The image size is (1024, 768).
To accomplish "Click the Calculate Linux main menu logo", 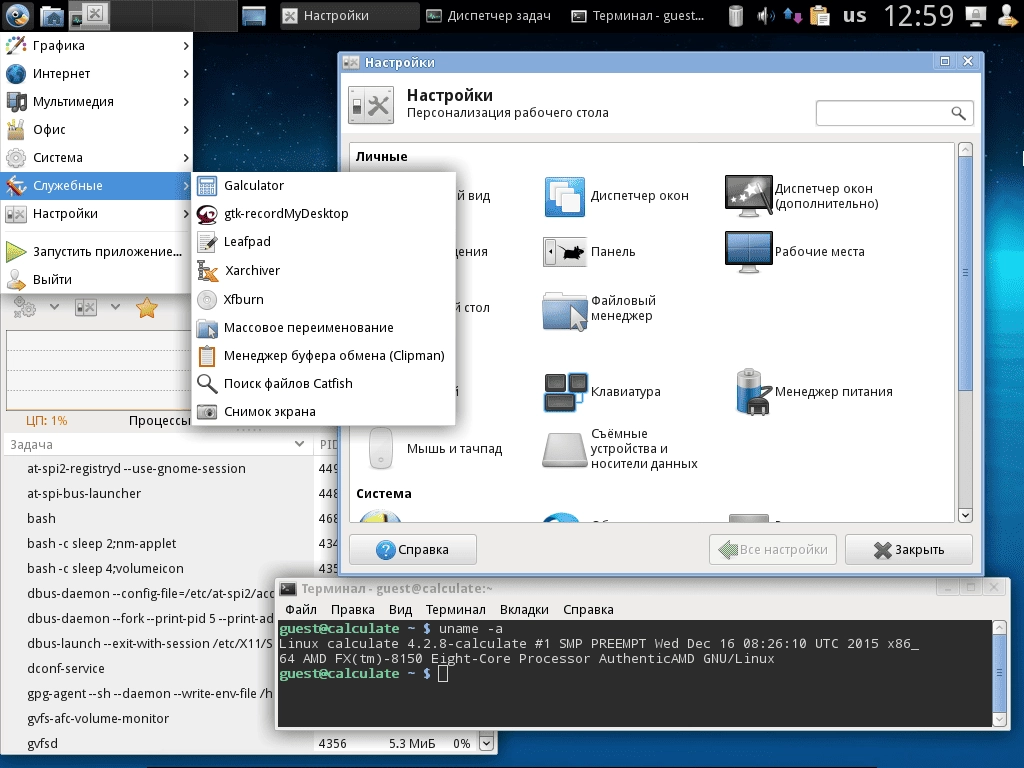I will 17,15.
